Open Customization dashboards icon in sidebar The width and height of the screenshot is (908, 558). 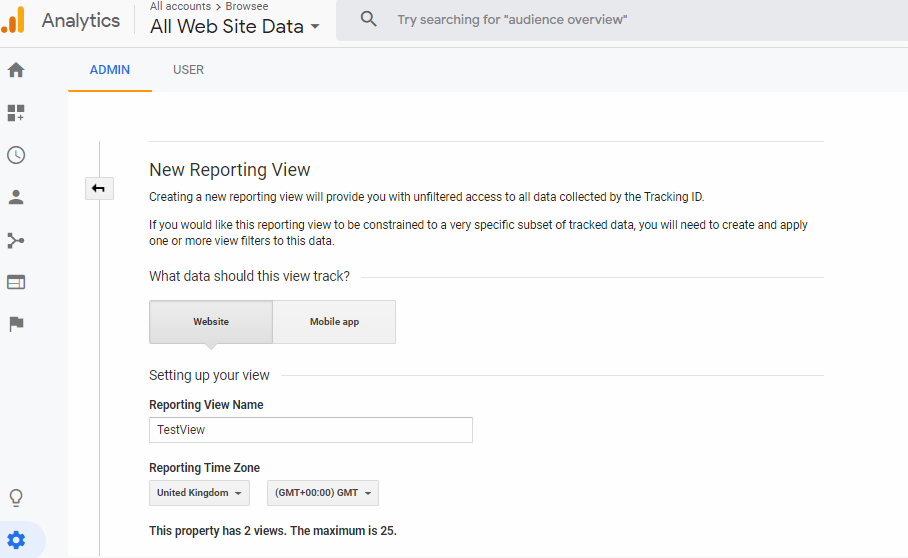pos(16,113)
